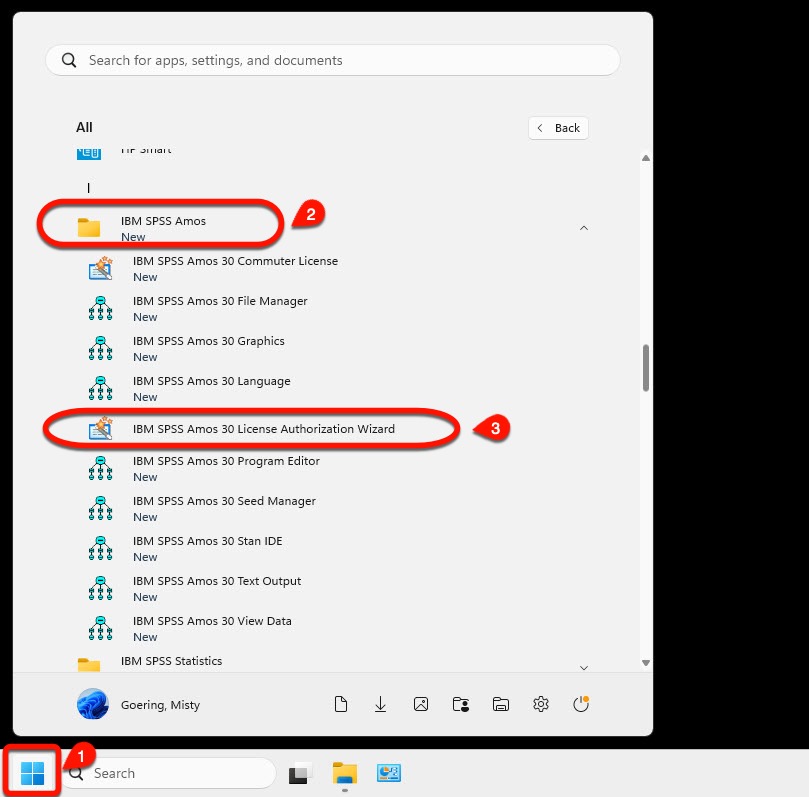The height and width of the screenshot is (797, 809).
Task: Click the magnifier icon in Start search
Action: point(69,60)
